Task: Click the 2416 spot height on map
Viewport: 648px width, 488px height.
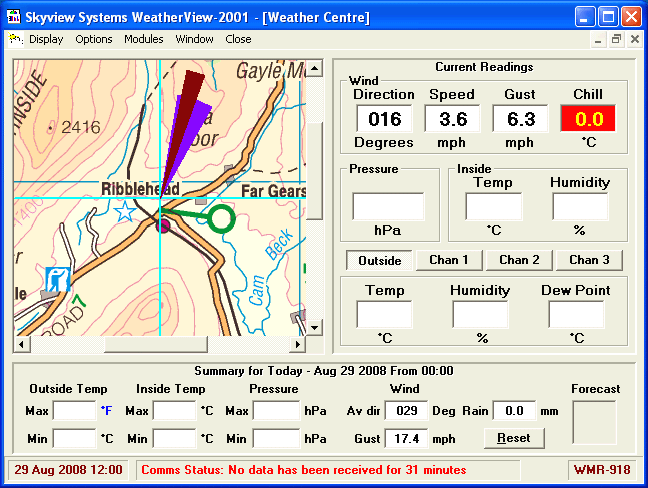Action: coord(81,127)
